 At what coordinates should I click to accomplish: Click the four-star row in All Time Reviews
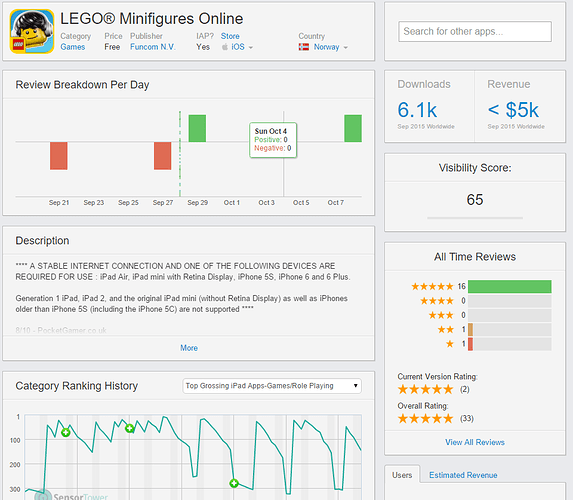[486, 301]
